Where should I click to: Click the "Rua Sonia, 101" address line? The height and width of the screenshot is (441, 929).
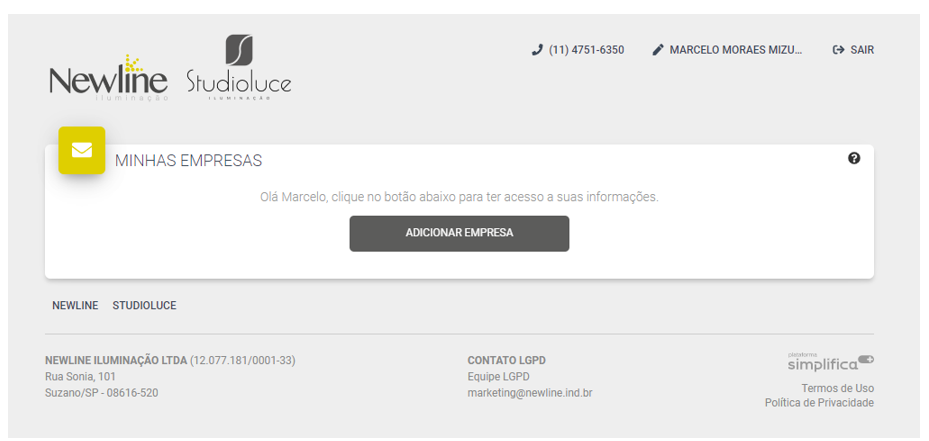click(x=81, y=376)
